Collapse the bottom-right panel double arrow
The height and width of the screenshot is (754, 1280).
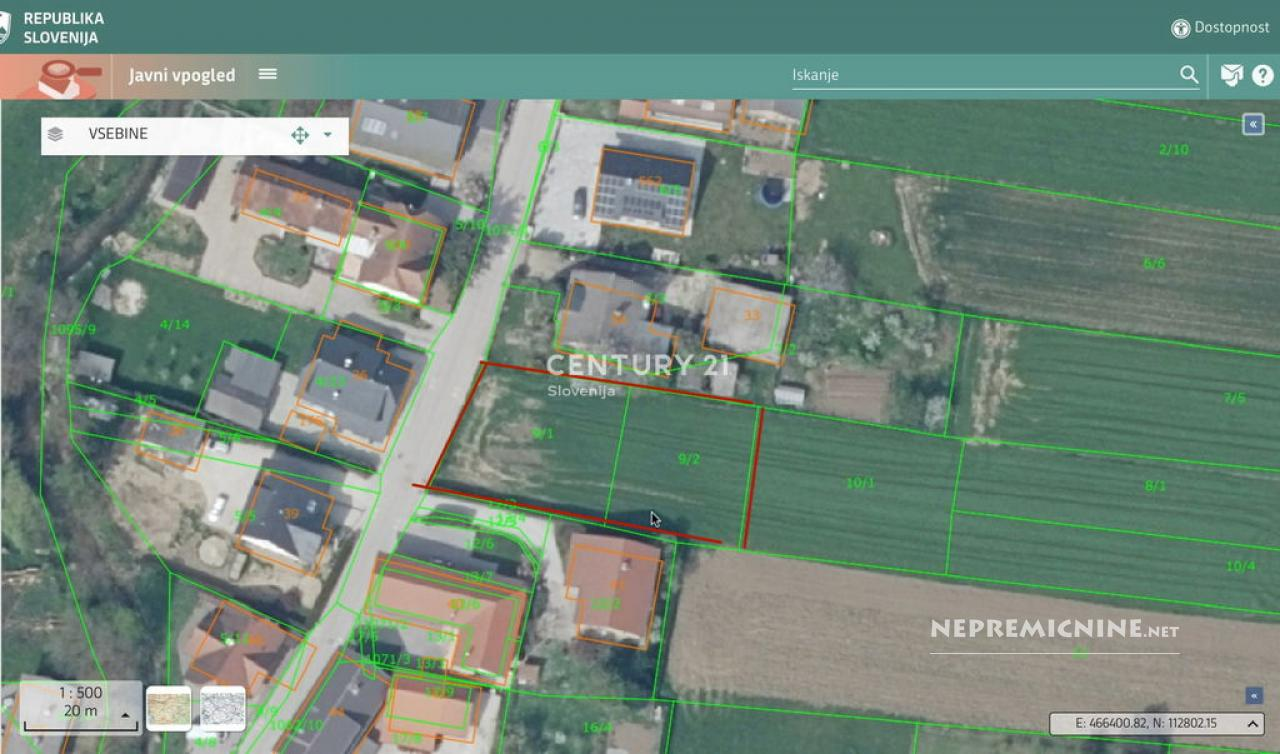tap(1253, 695)
